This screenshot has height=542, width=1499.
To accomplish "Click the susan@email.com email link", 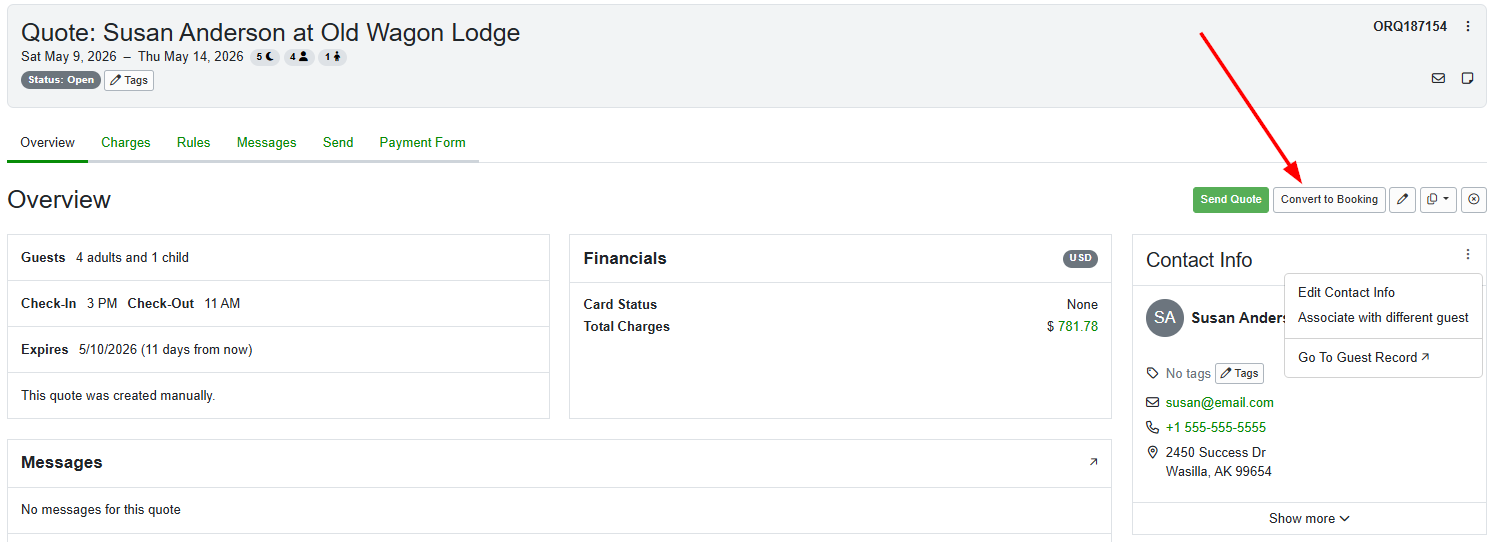I will pos(1220,402).
